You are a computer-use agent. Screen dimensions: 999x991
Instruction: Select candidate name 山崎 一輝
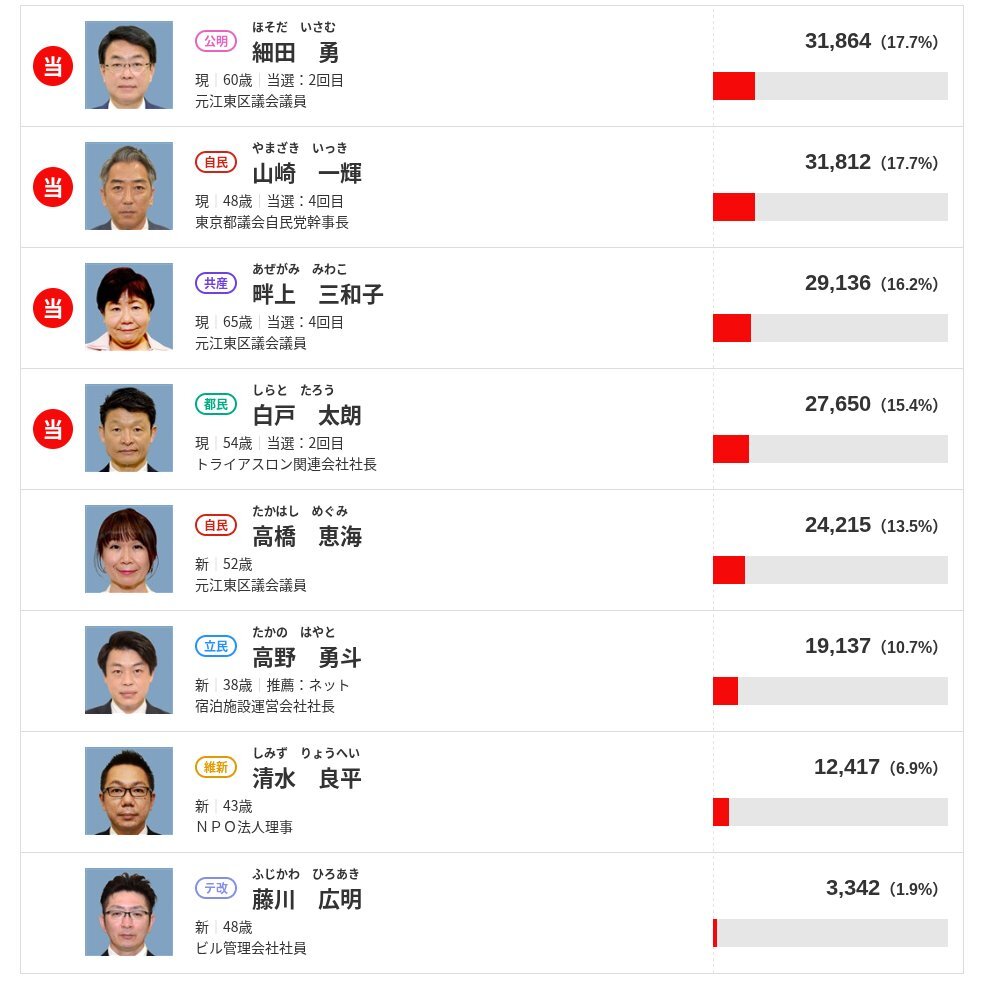pos(307,173)
